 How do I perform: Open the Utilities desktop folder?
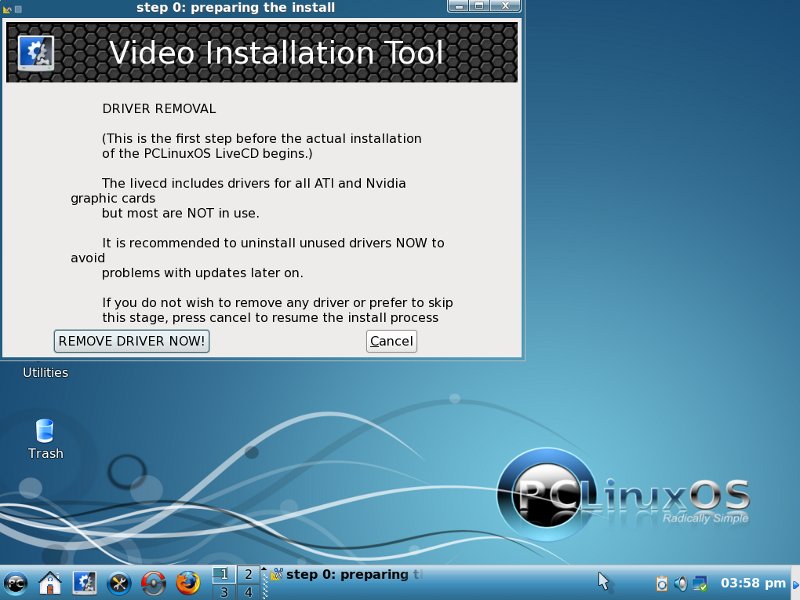coord(45,372)
